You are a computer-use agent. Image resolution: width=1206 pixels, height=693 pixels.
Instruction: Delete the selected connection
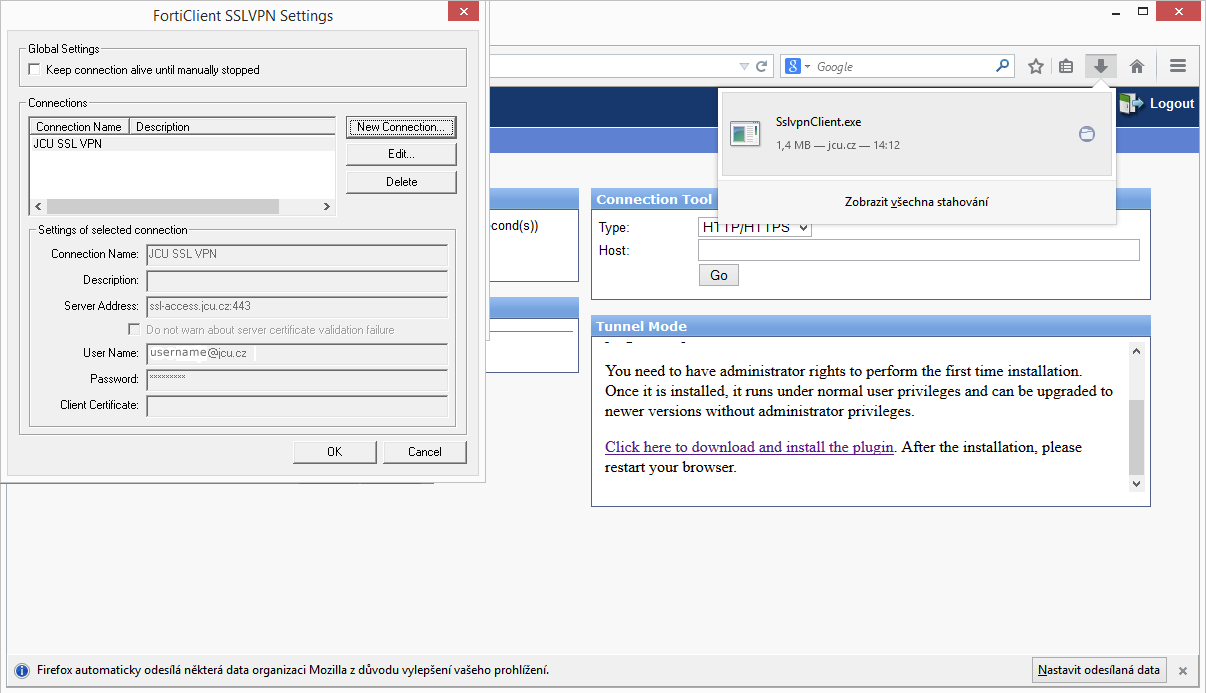point(401,182)
